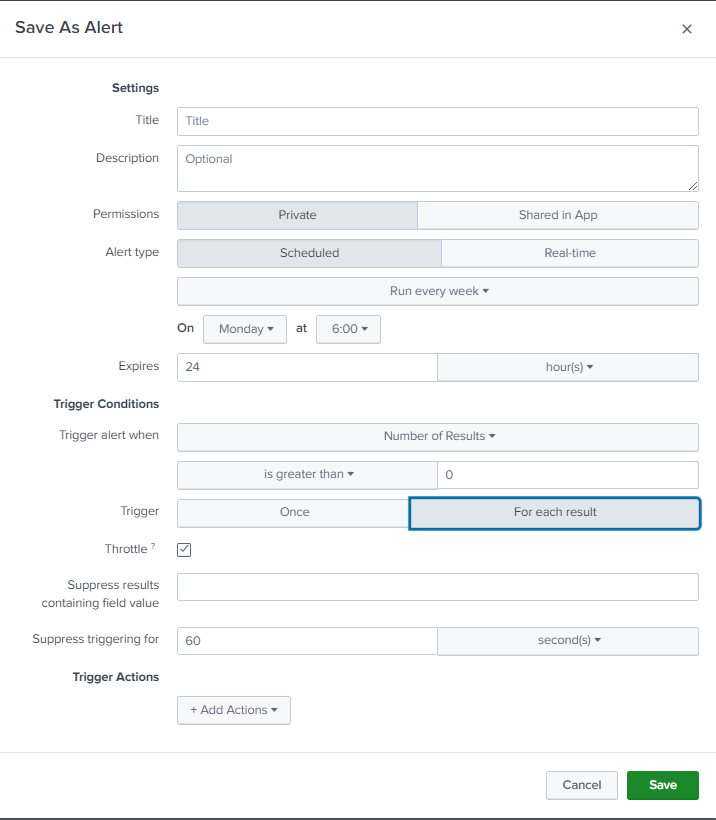This screenshot has height=820, width=716.
Task: Click the Title input field
Action: (438, 121)
